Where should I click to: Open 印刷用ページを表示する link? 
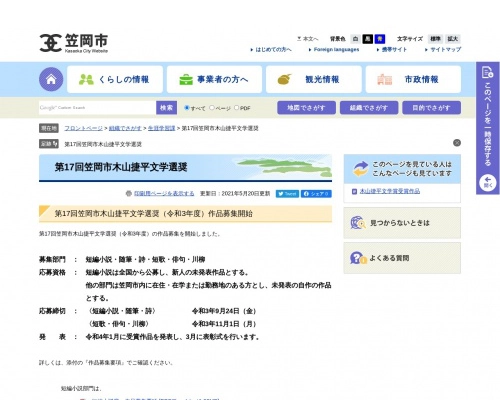coord(164,194)
